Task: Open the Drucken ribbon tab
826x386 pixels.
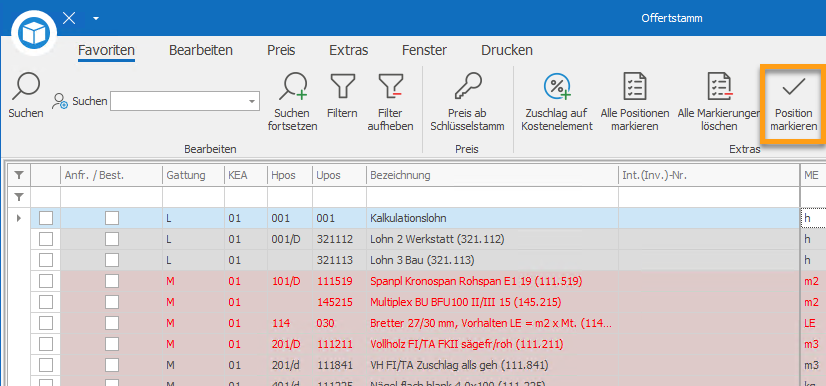Action: [x=507, y=51]
